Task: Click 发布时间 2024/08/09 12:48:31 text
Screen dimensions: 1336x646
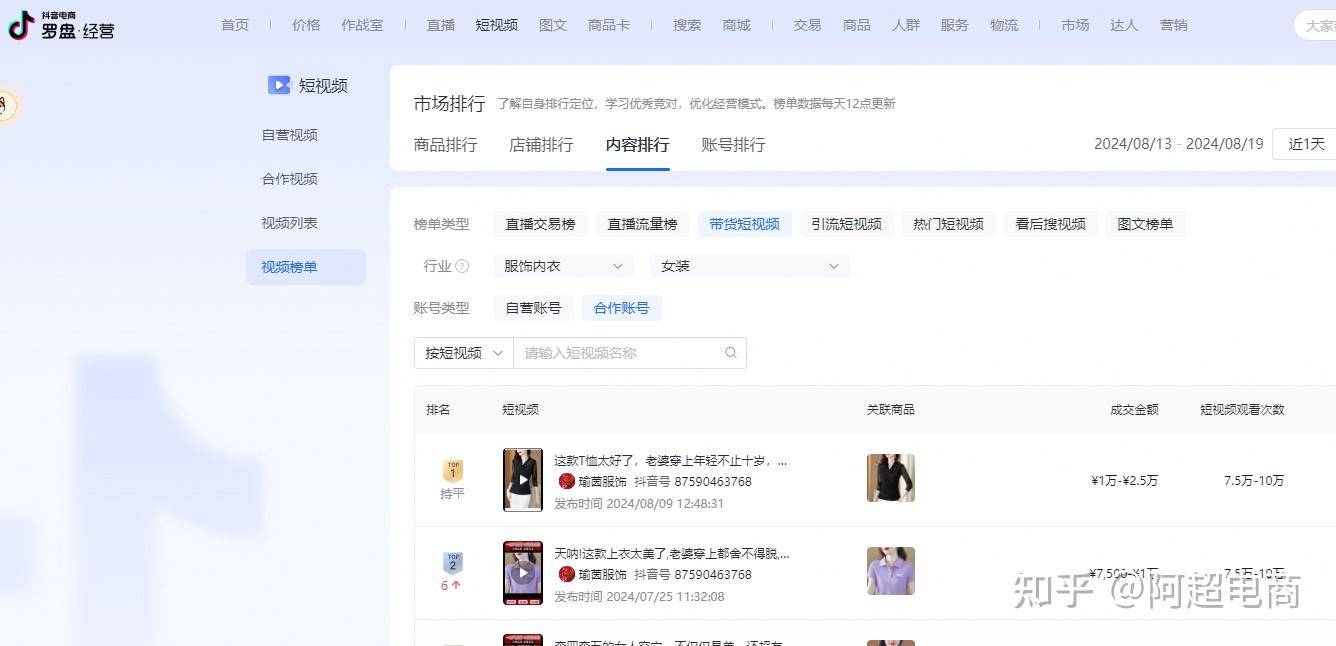Action: pos(639,503)
